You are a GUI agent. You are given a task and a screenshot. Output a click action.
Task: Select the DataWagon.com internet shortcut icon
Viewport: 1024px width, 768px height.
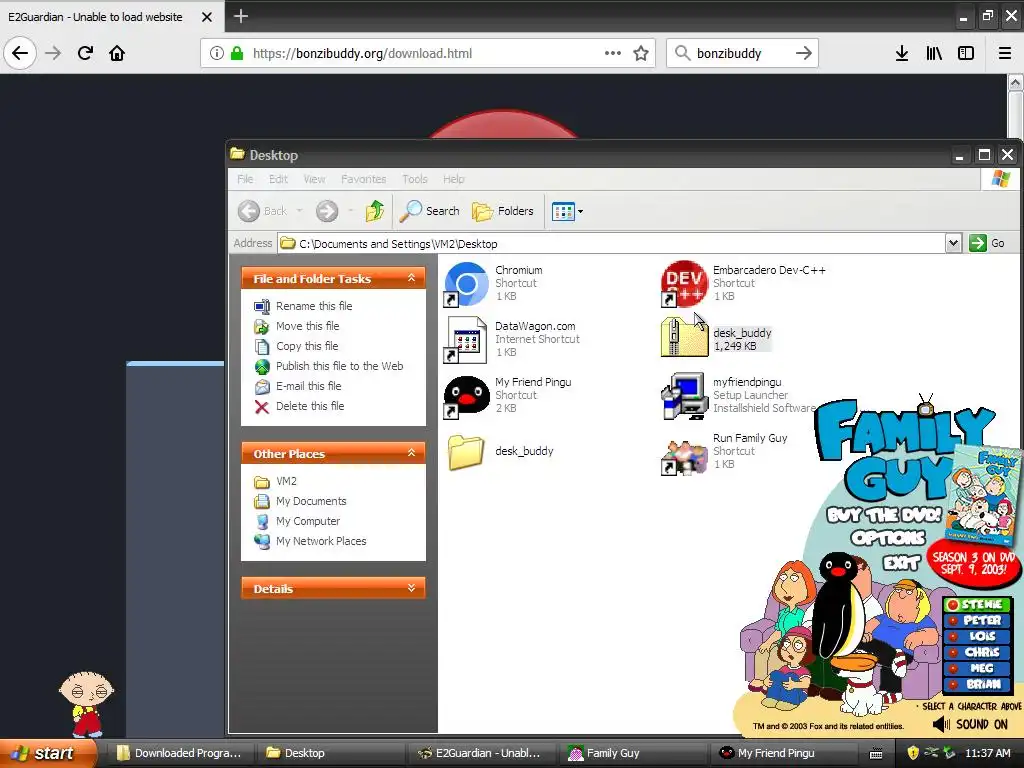click(x=466, y=340)
